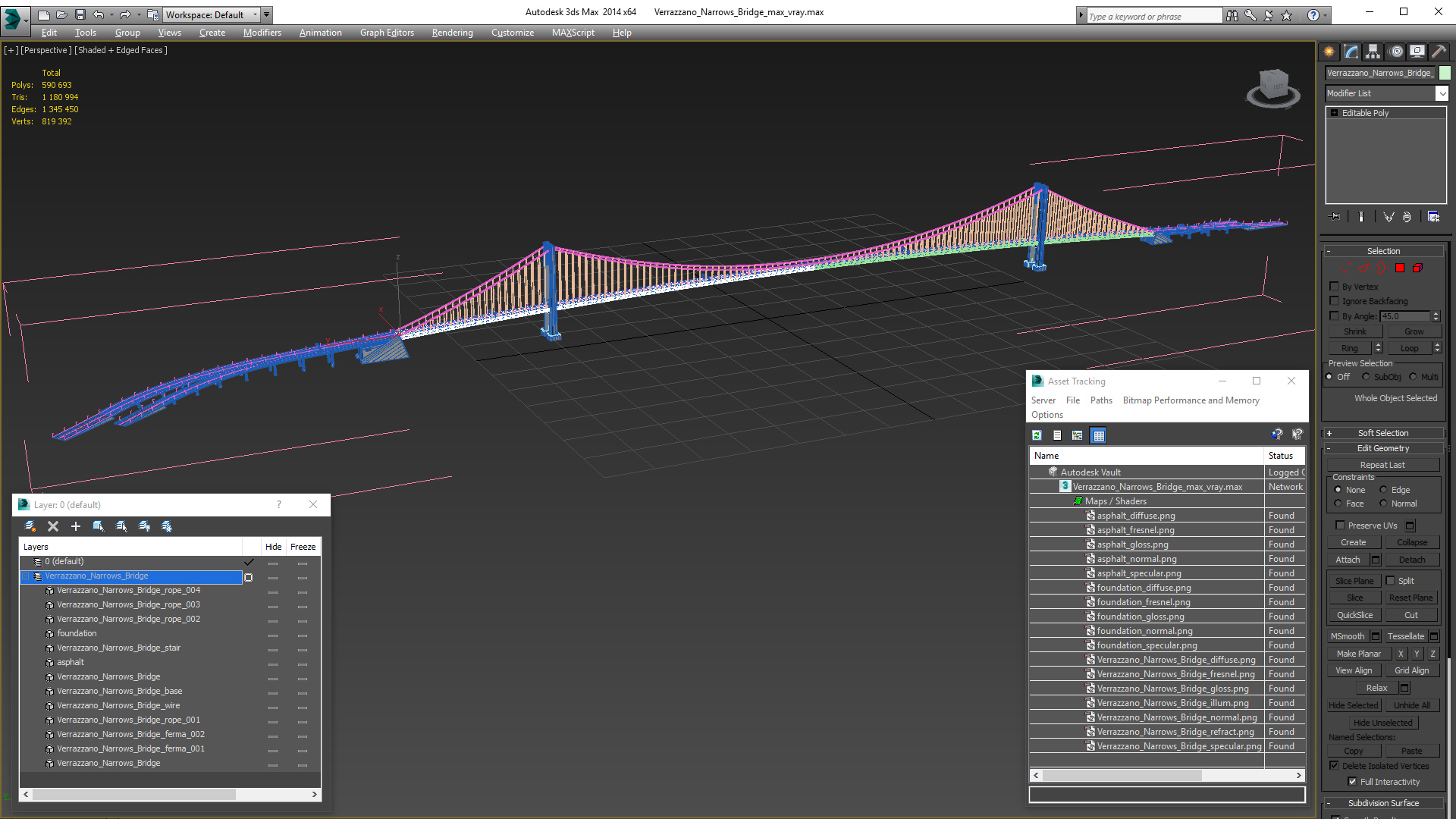
Task: Click the Attach button
Action: pos(1348,560)
